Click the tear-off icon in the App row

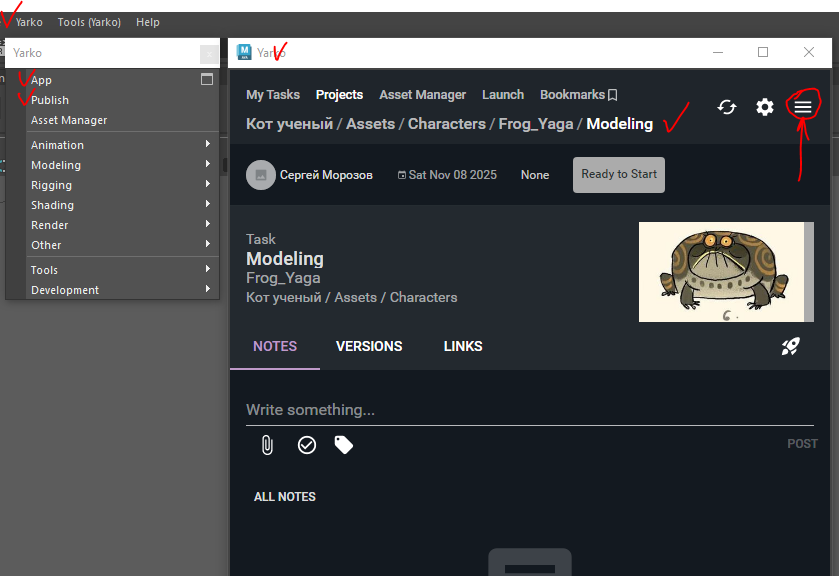(207, 79)
